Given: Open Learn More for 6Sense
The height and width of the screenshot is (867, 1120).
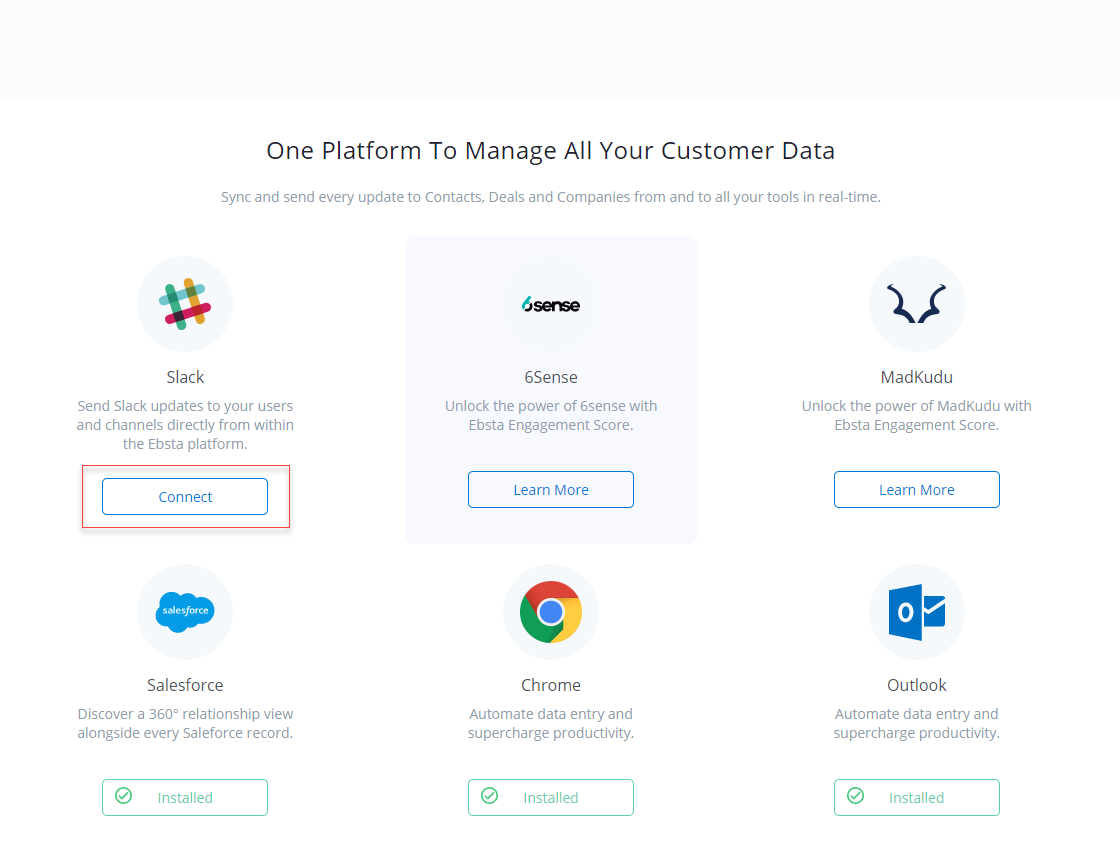Looking at the screenshot, I should (551, 490).
